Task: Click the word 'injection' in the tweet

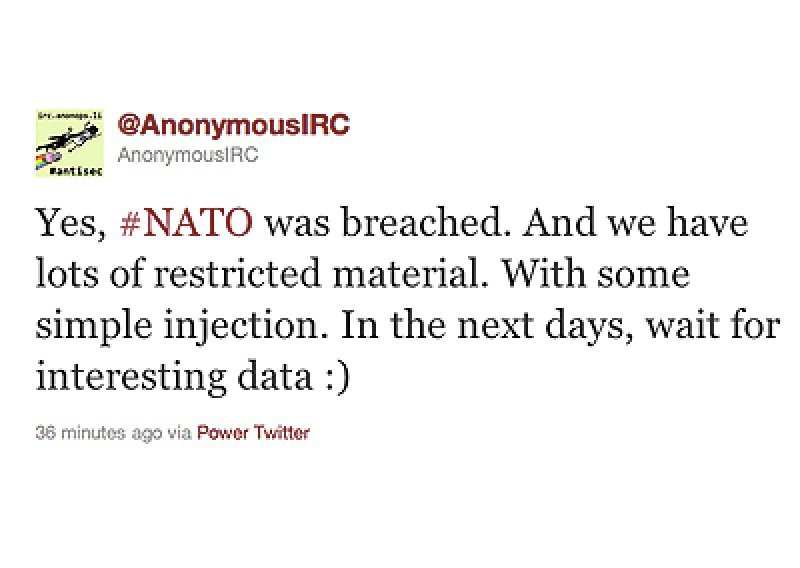Action: coord(246,327)
